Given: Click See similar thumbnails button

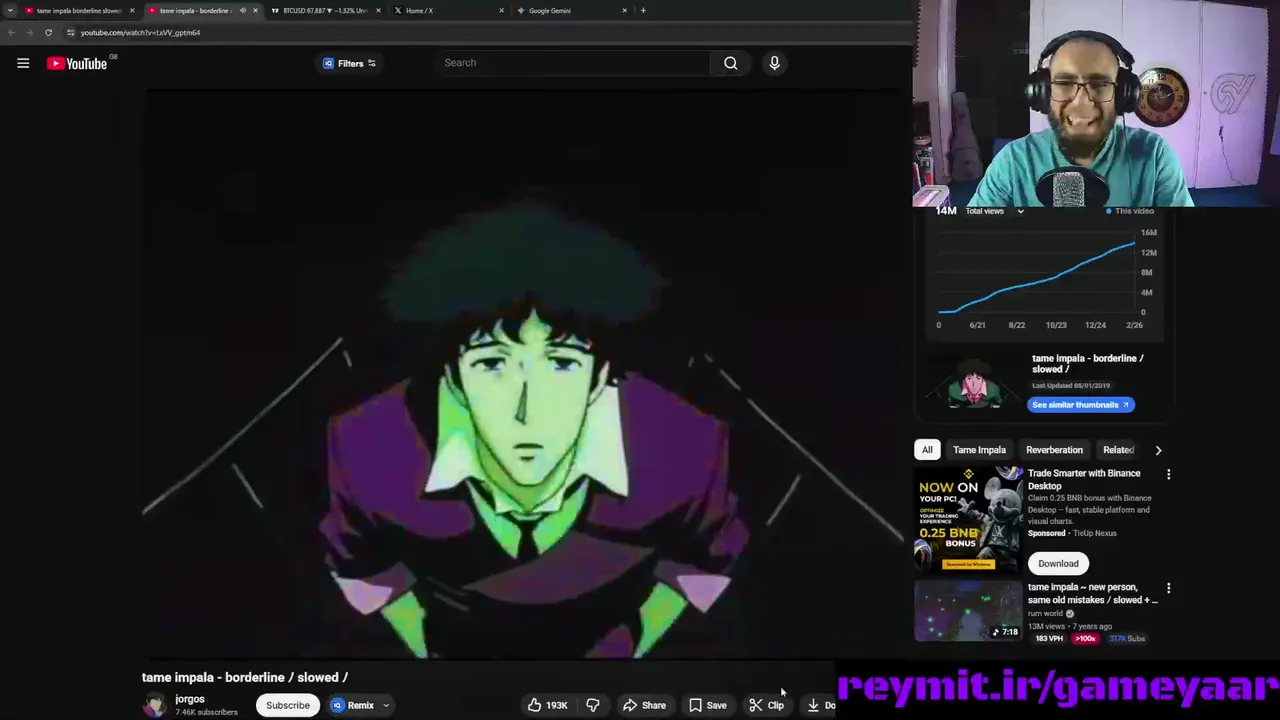Looking at the screenshot, I should tap(1080, 405).
